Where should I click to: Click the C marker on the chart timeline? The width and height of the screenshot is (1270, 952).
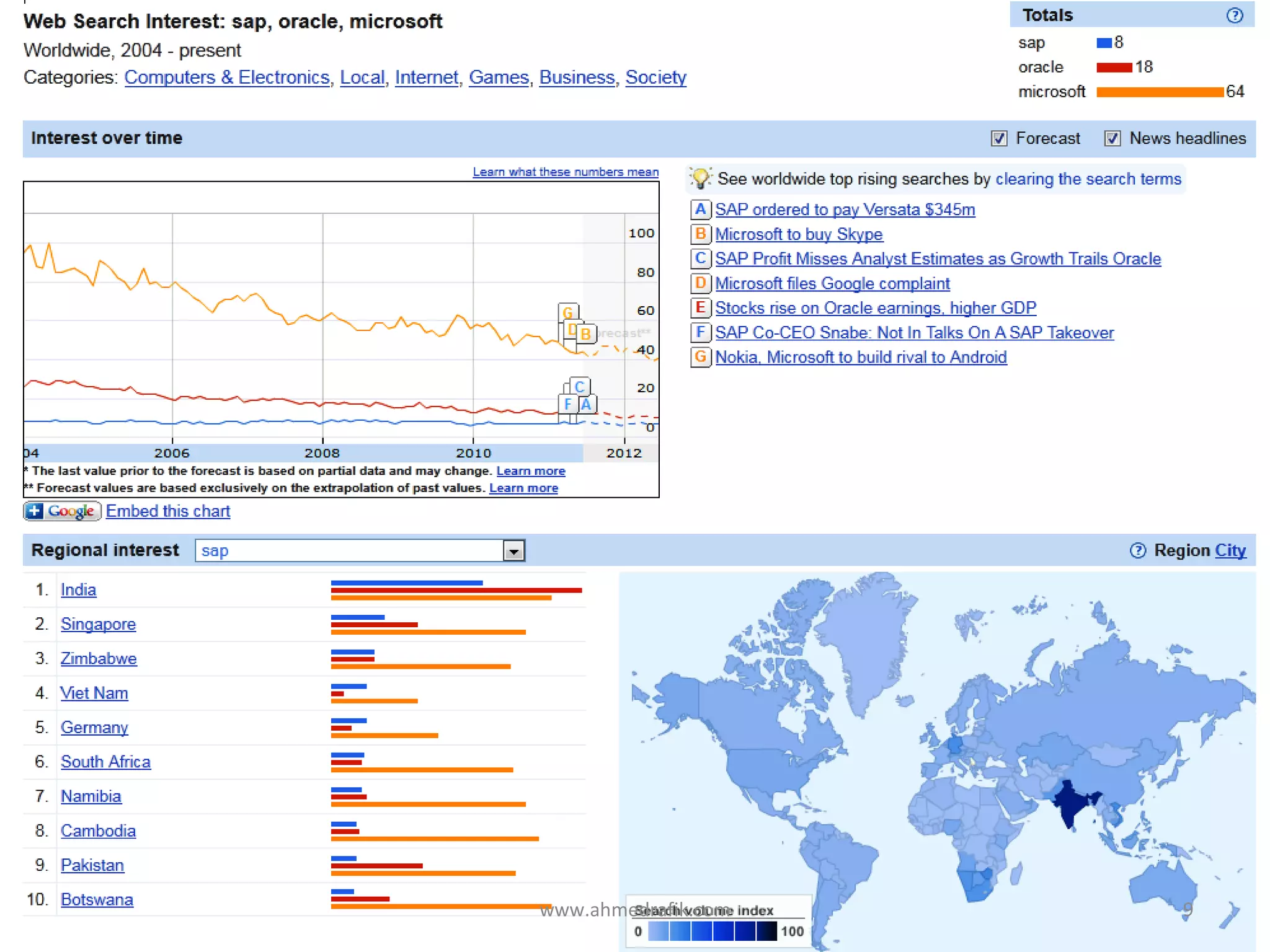579,387
